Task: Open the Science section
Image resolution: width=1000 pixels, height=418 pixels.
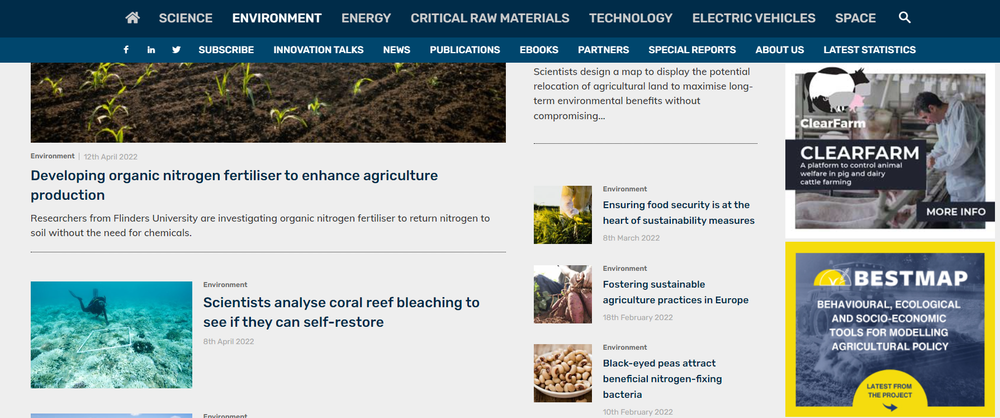Action: pos(186,19)
